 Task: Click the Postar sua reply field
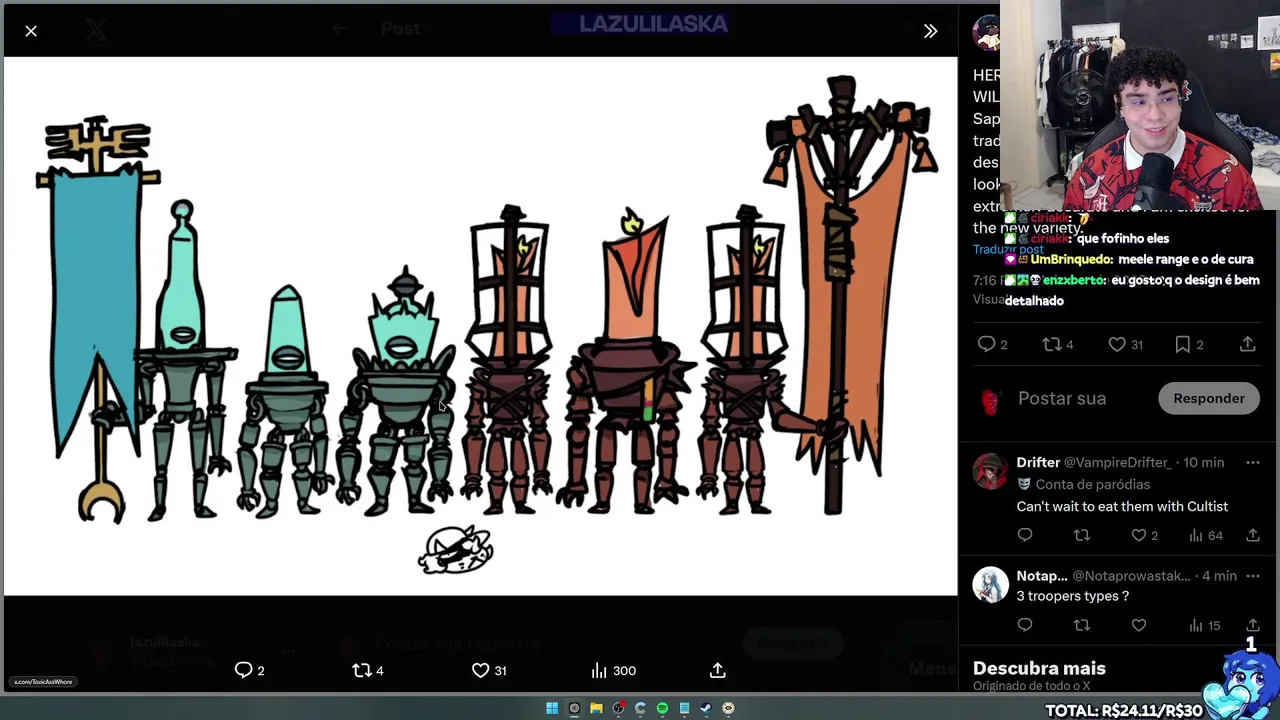[1062, 398]
